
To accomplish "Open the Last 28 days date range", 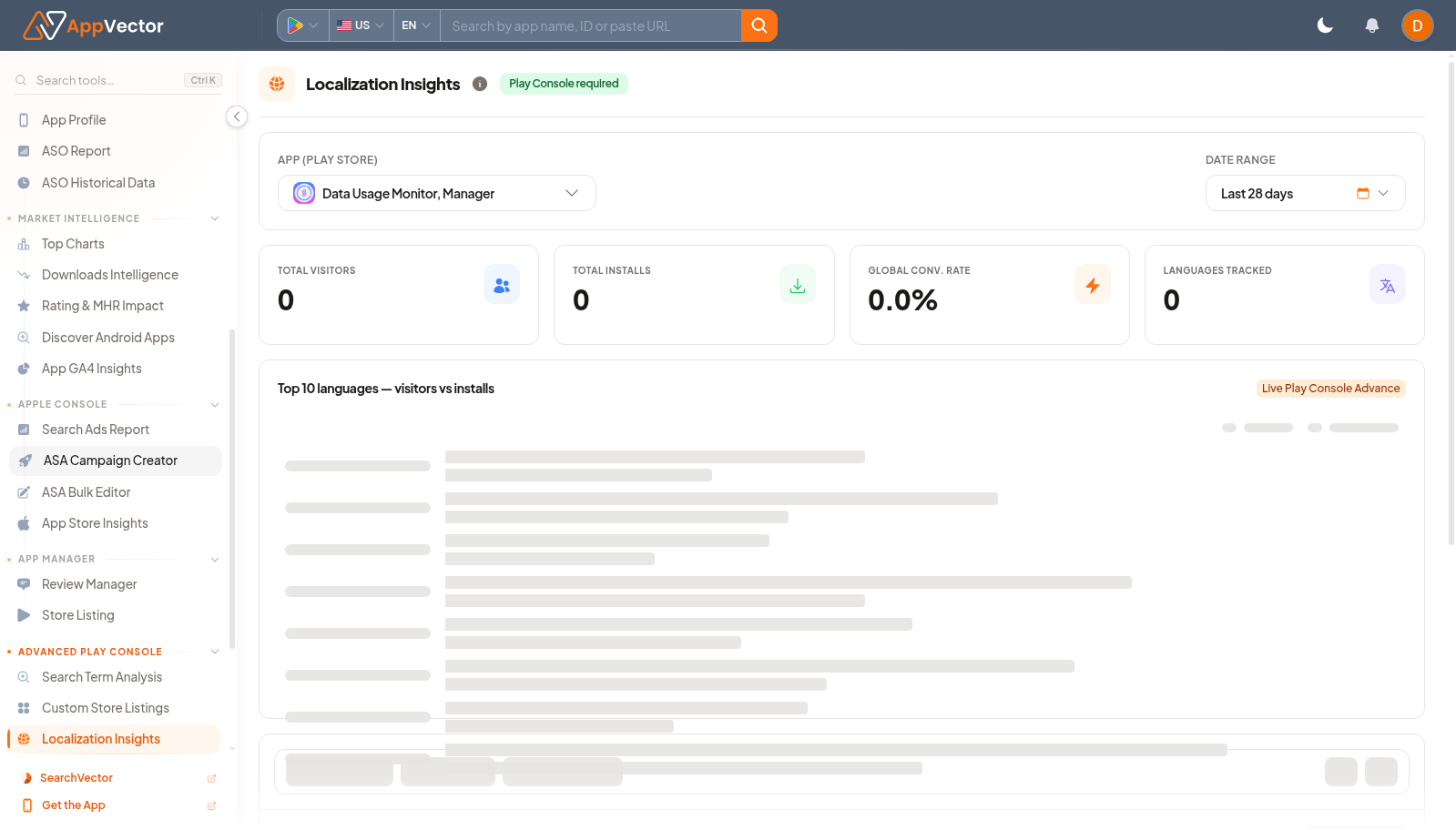I will 1305,193.
